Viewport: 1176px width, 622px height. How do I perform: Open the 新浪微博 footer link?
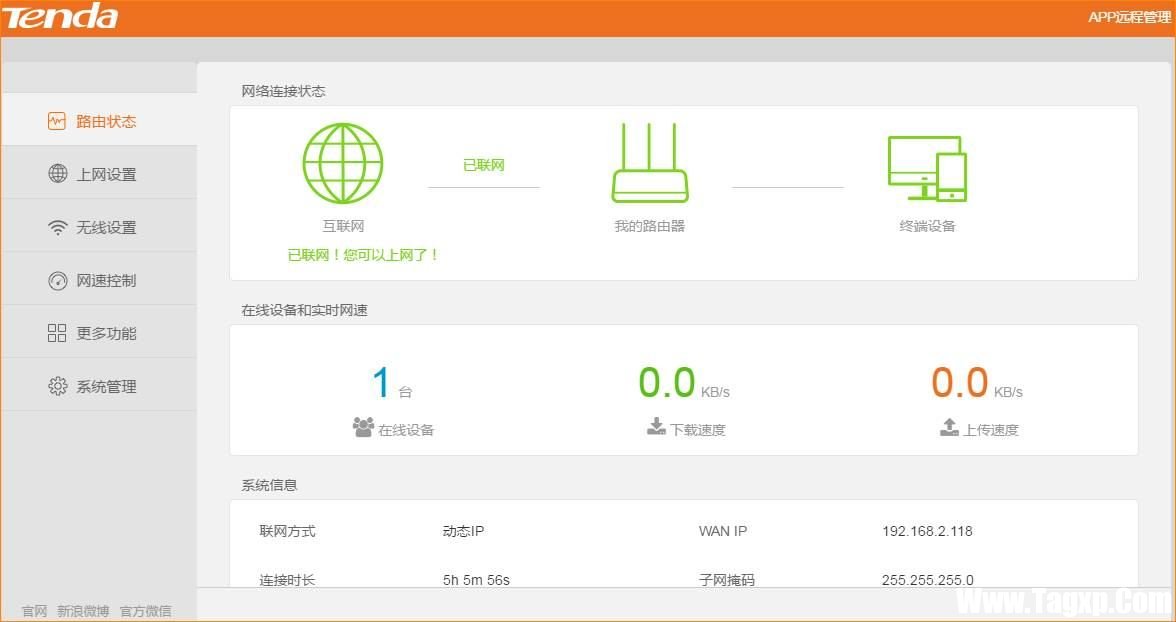coord(83,611)
